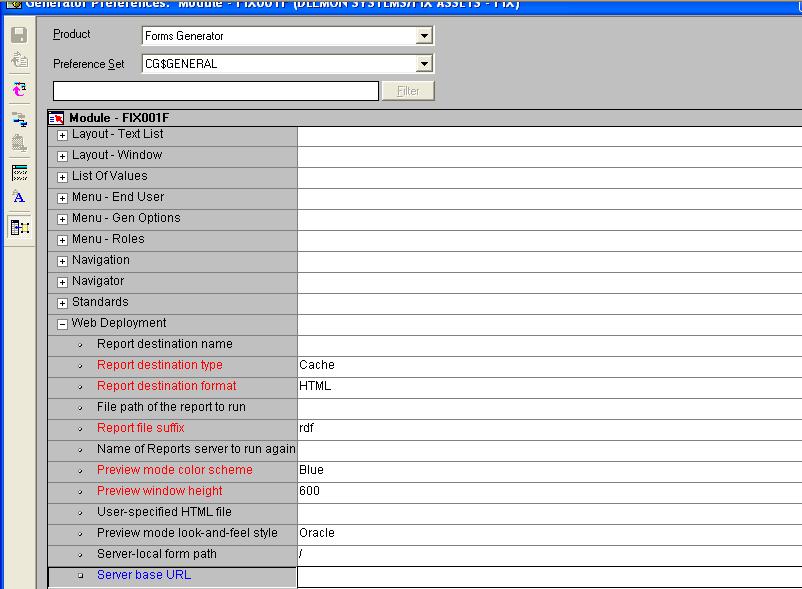Click the blue letter A icon
The width and height of the screenshot is (802, 589).
pyautogui.click(x=18, y=197)
